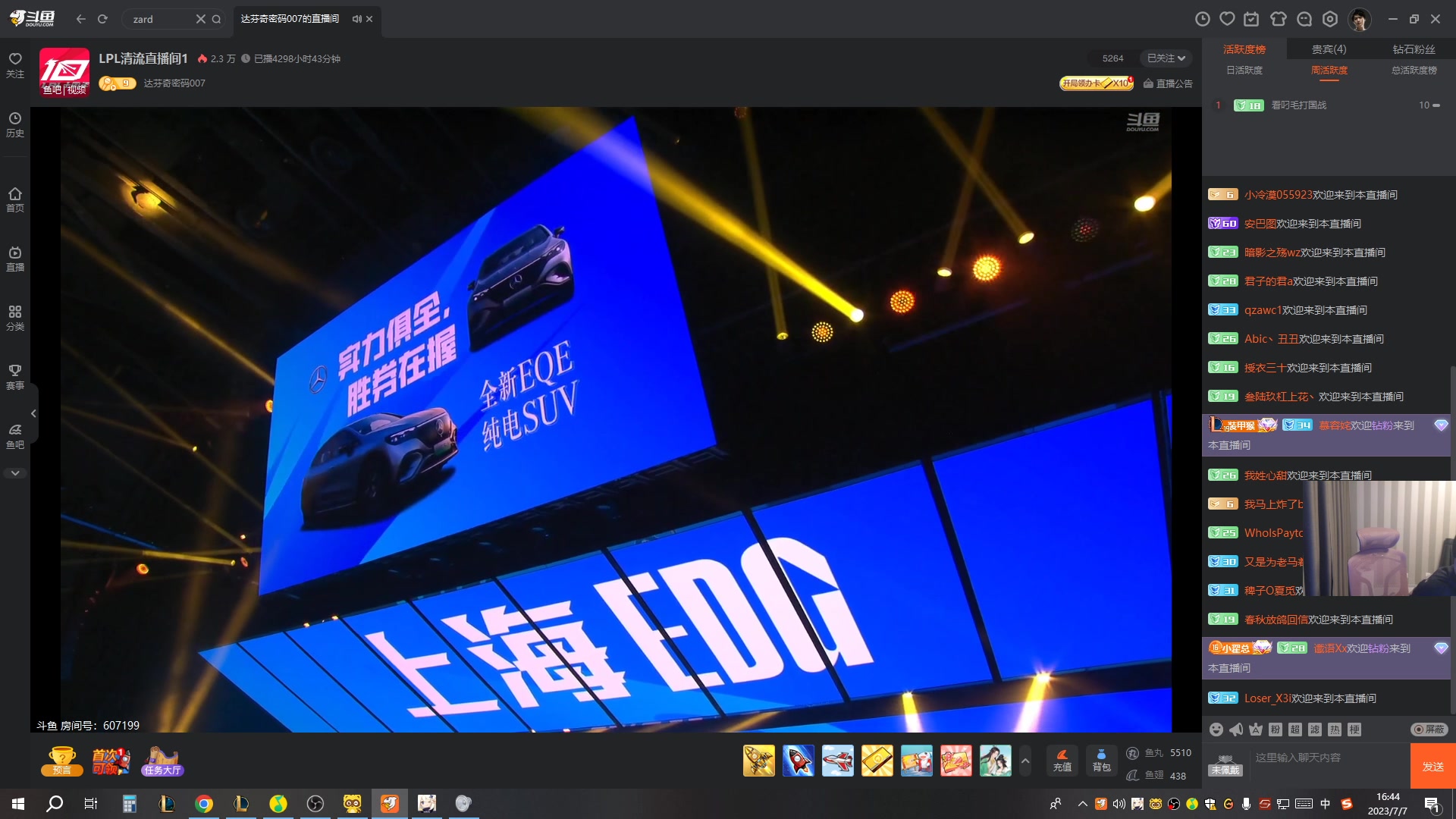Collapse the left sidebar with the arrow handle
Screen dimensions: 1456x819
pos(33,413)
